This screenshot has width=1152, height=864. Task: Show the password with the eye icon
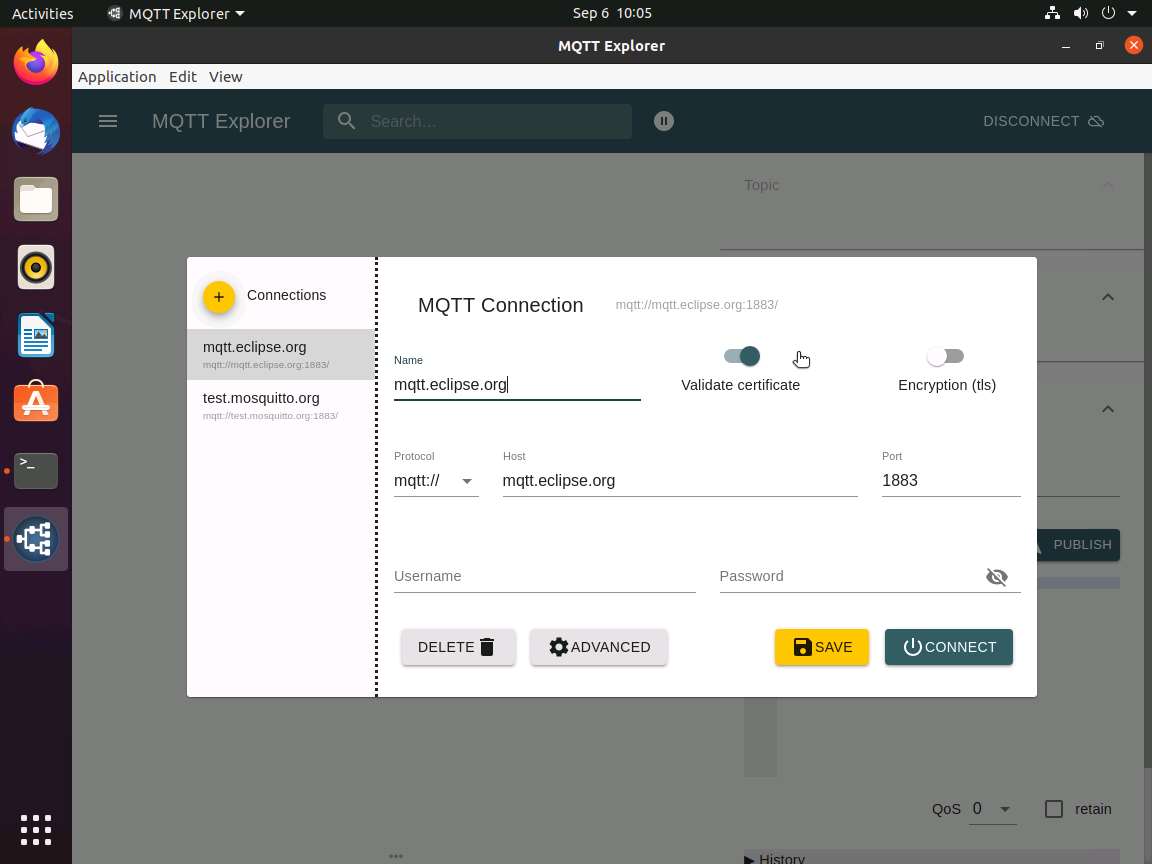coord(997,577)
